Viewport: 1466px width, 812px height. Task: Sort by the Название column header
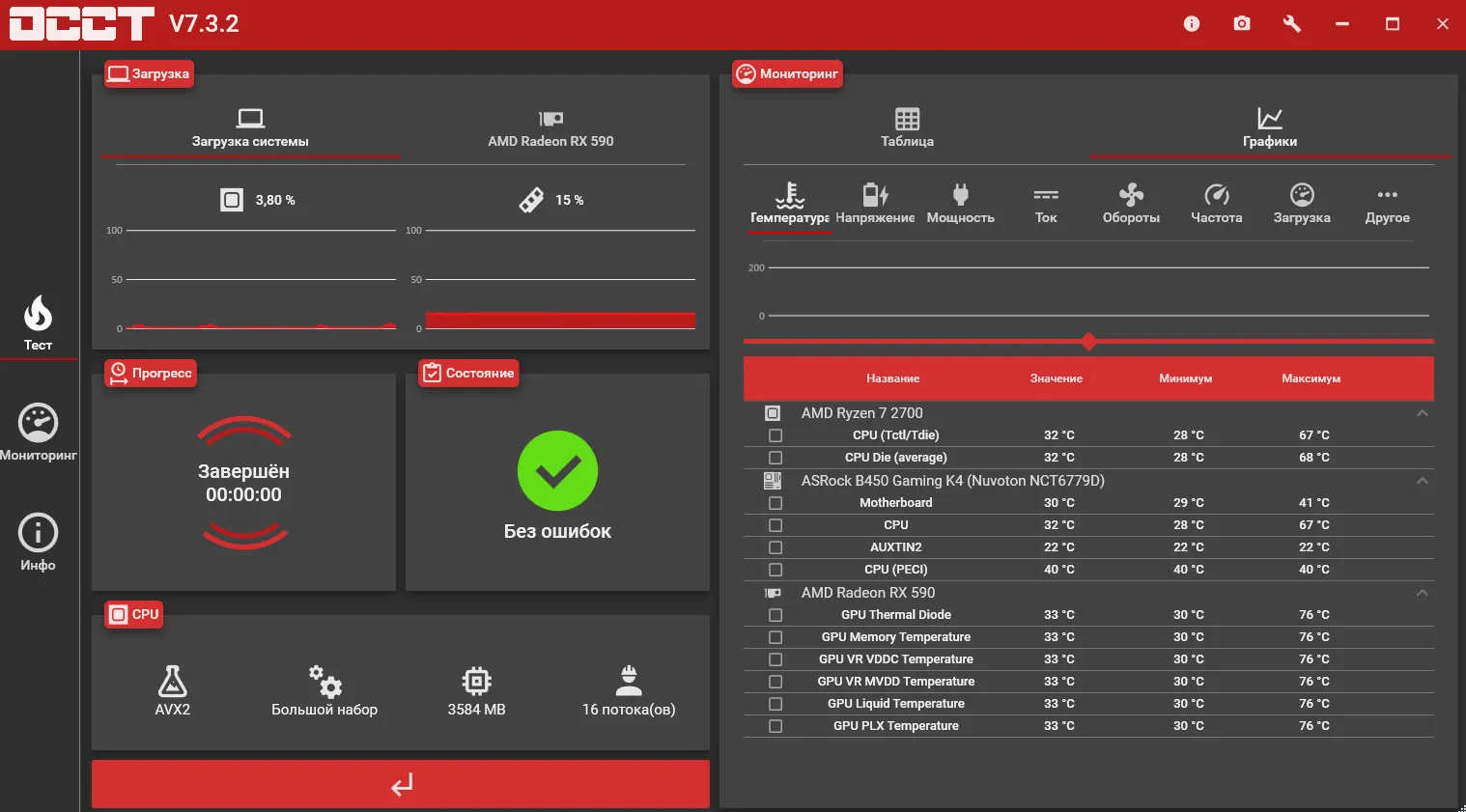click(892, 378)
